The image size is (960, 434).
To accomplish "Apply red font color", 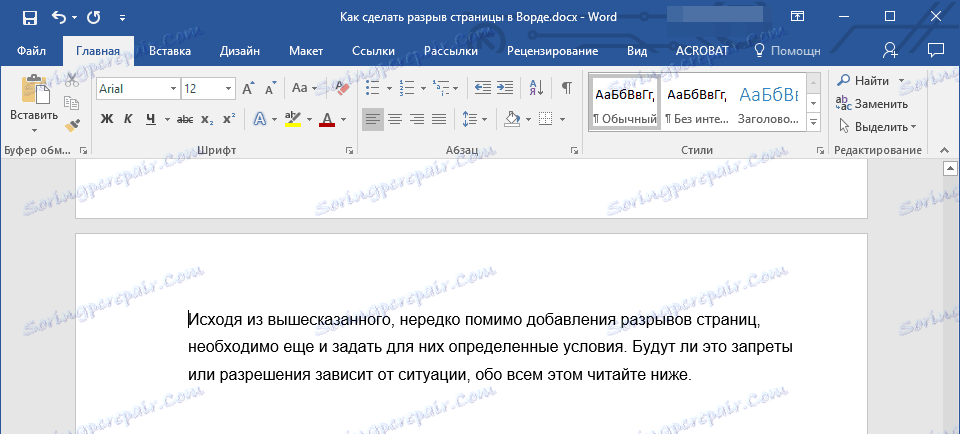I will pyautogui.click(x=328, y=119).
